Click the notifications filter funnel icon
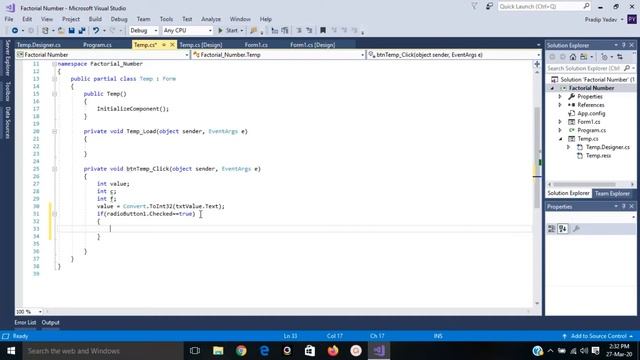 point(474,6)
